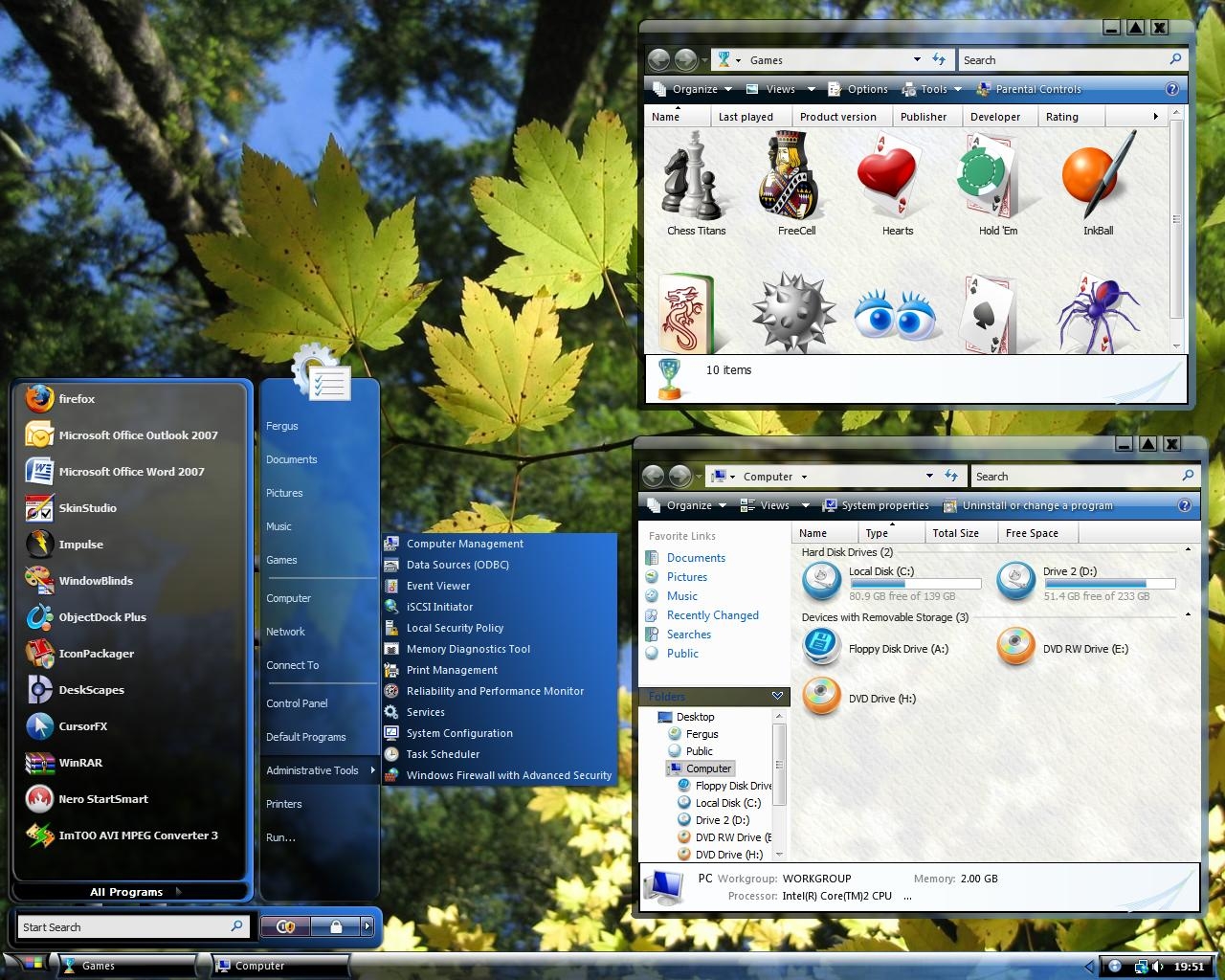
Task: Open Drive 2 (D:) drive icon
Action: (1015, 581)
